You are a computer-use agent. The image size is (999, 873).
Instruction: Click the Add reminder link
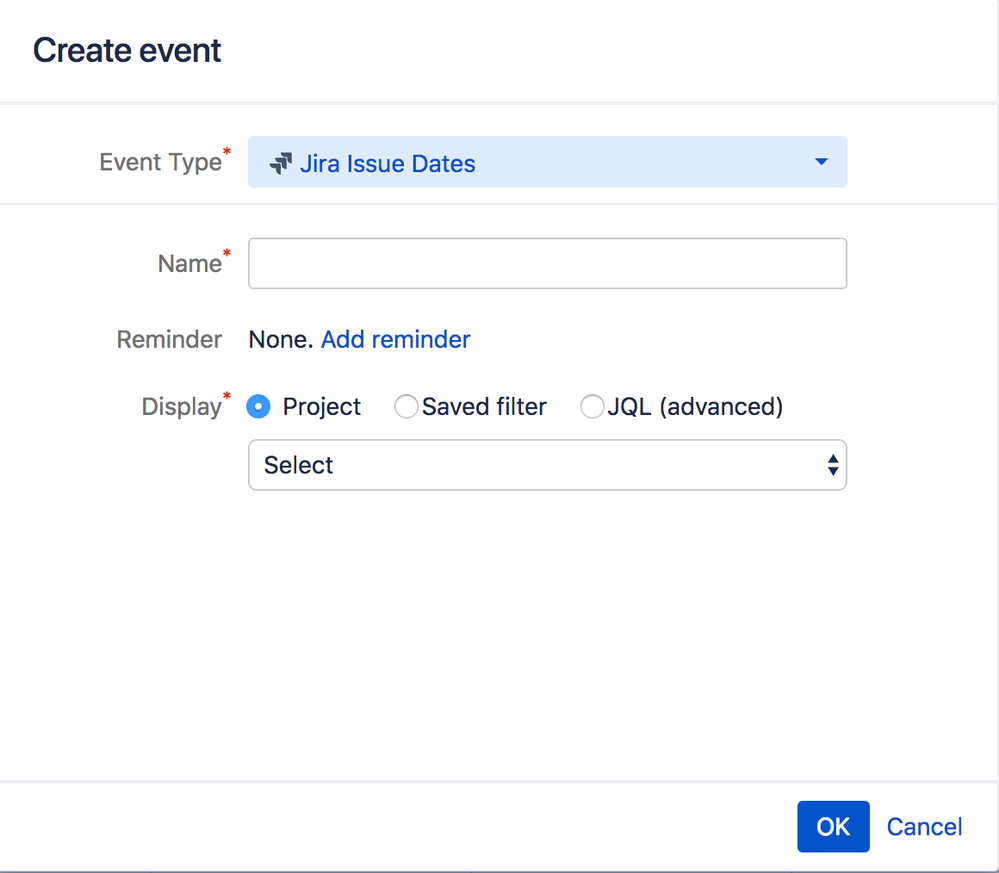coord(395,340)
